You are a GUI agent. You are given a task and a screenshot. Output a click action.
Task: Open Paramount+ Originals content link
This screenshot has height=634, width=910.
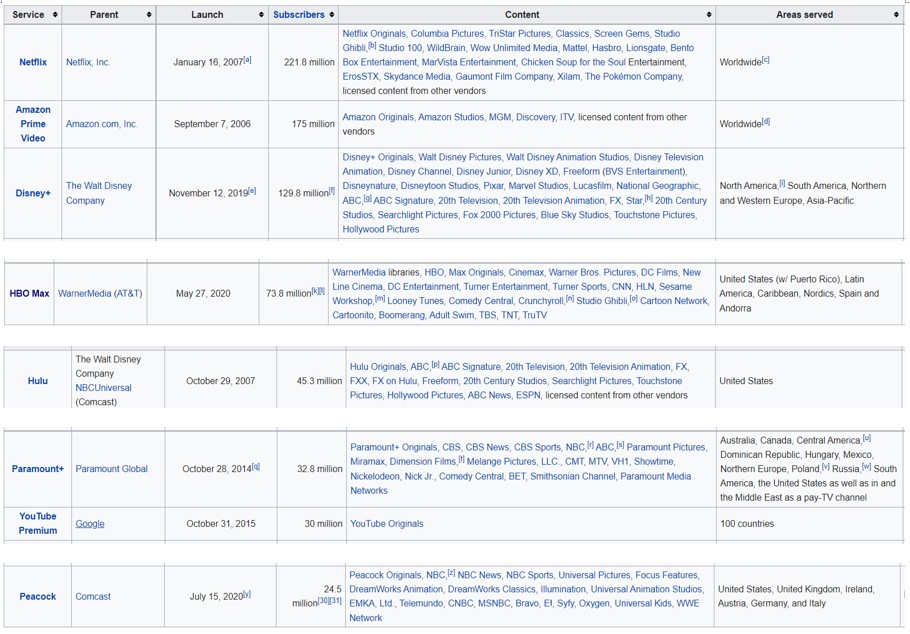[393, 447]
